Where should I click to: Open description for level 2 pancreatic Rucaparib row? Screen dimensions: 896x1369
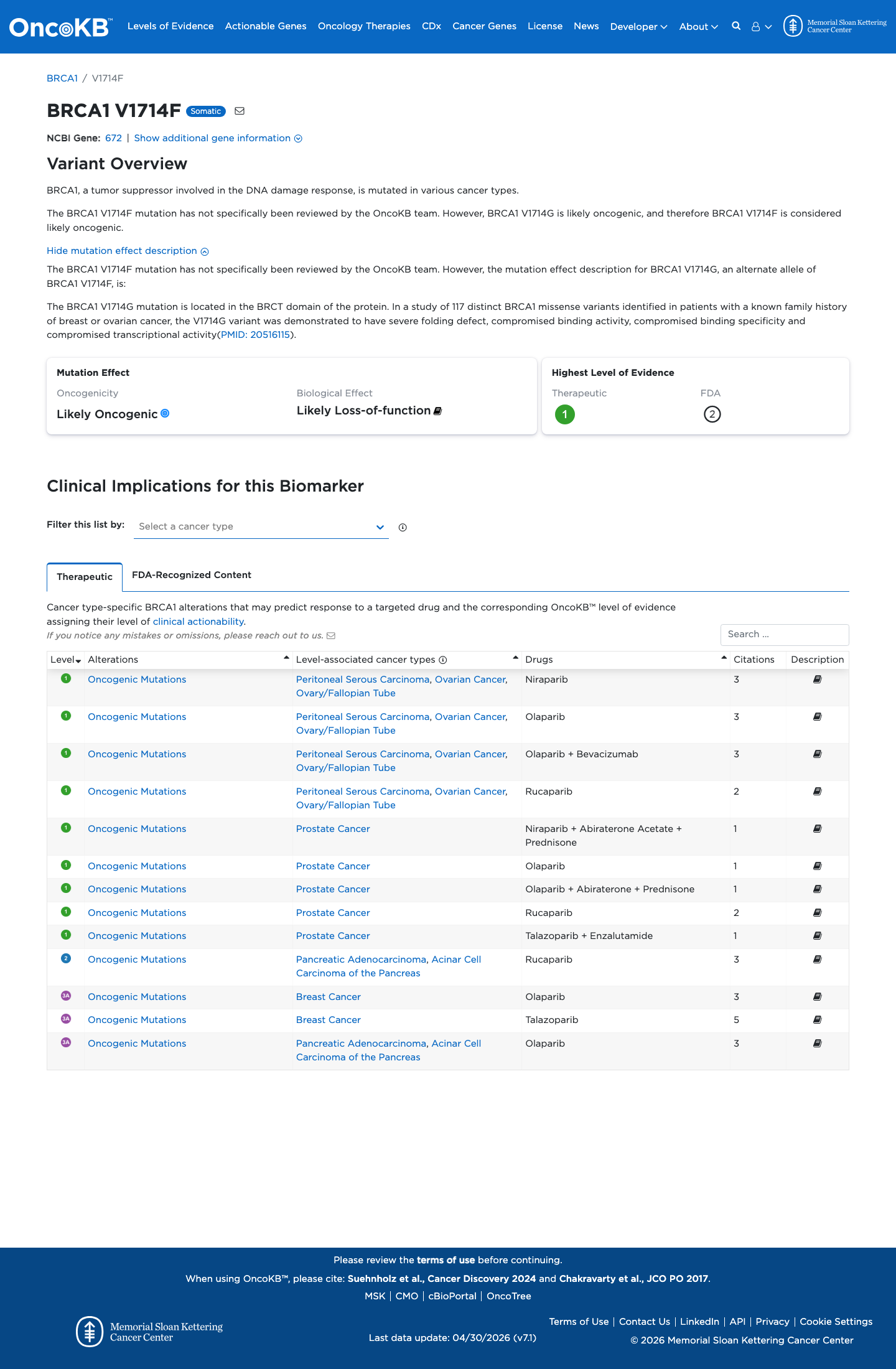point(818,960)
